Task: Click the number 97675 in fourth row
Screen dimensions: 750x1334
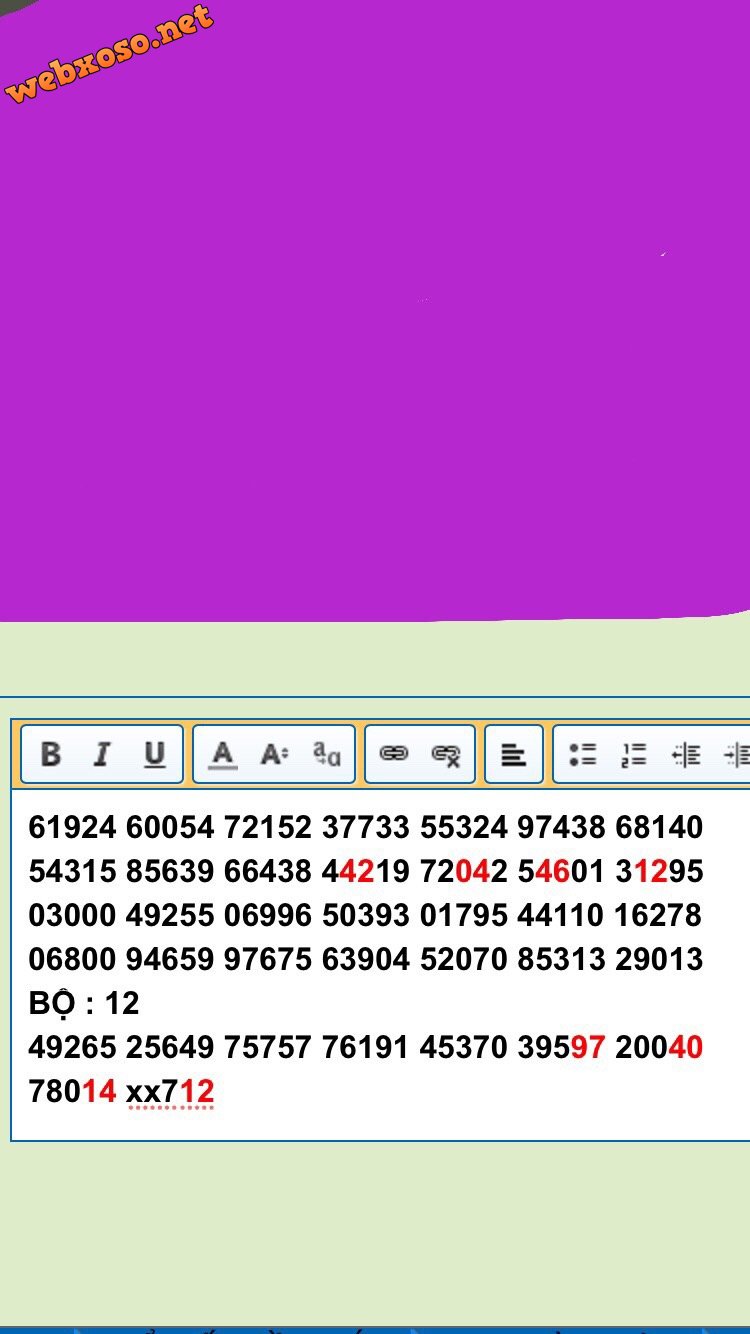Action: click(268, 959)
